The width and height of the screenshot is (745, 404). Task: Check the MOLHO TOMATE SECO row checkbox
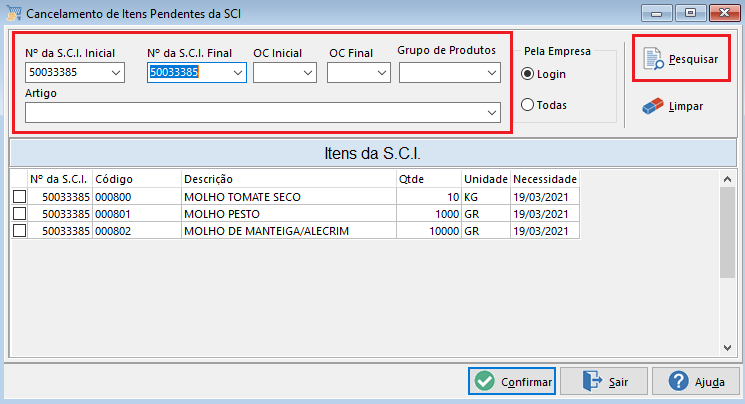(19, 197)
